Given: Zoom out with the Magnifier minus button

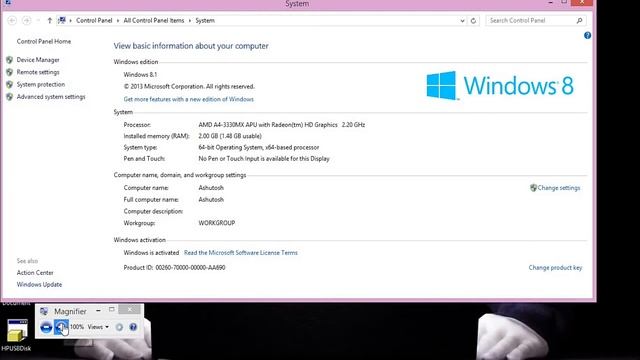Looking at the screenshot, I should point(46,327).
